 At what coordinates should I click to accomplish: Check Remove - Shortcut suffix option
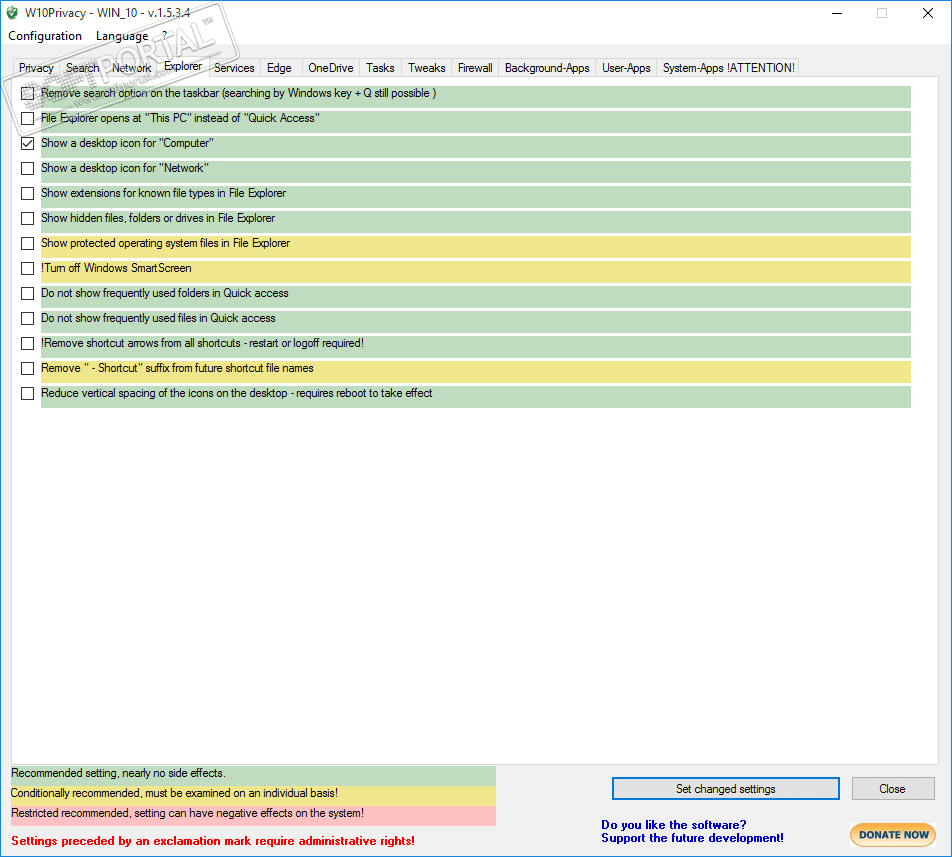point(27,368)
